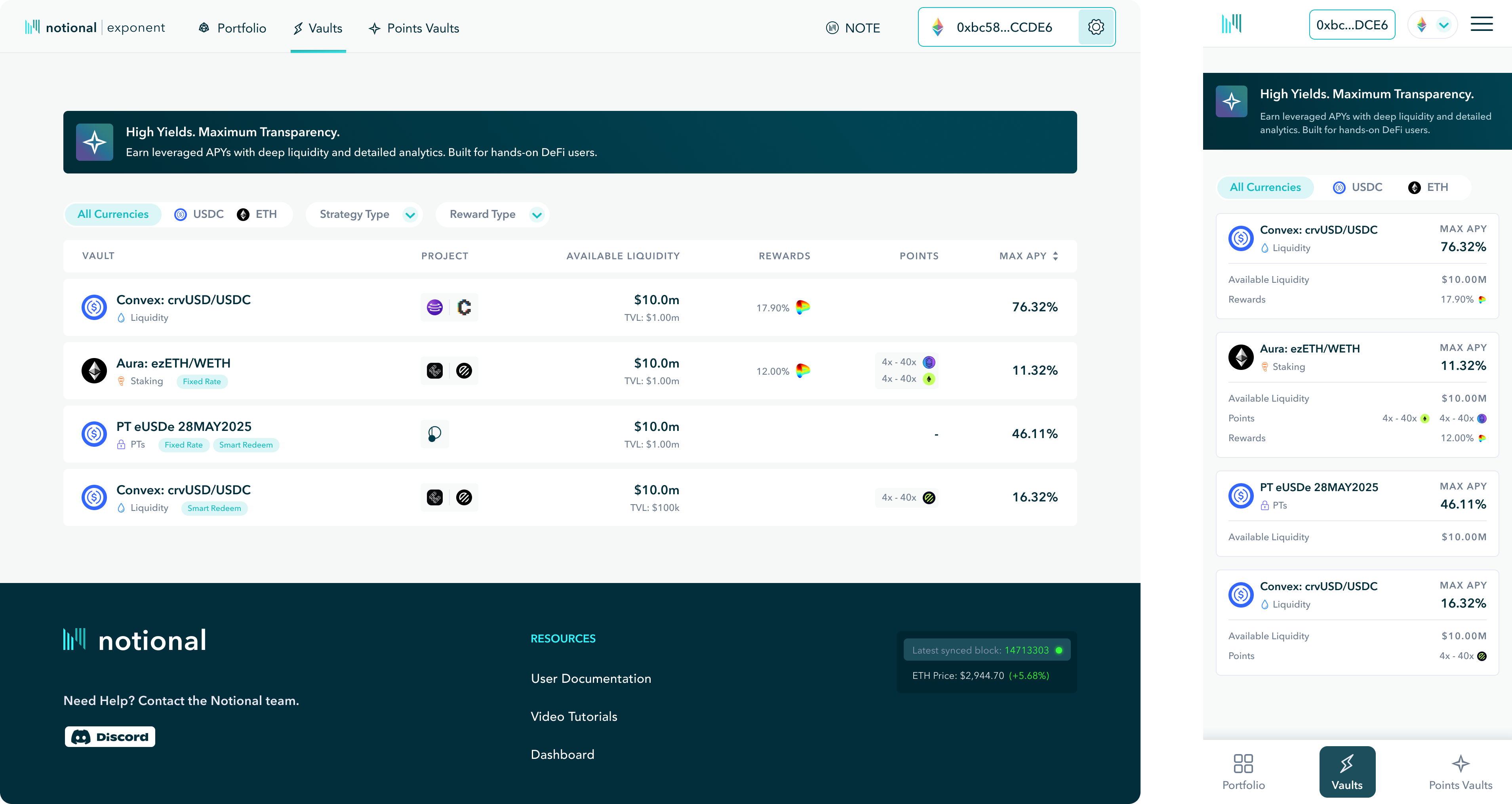
Task: Expand the Strategy Type dropdown
Action: pos(364,215)
